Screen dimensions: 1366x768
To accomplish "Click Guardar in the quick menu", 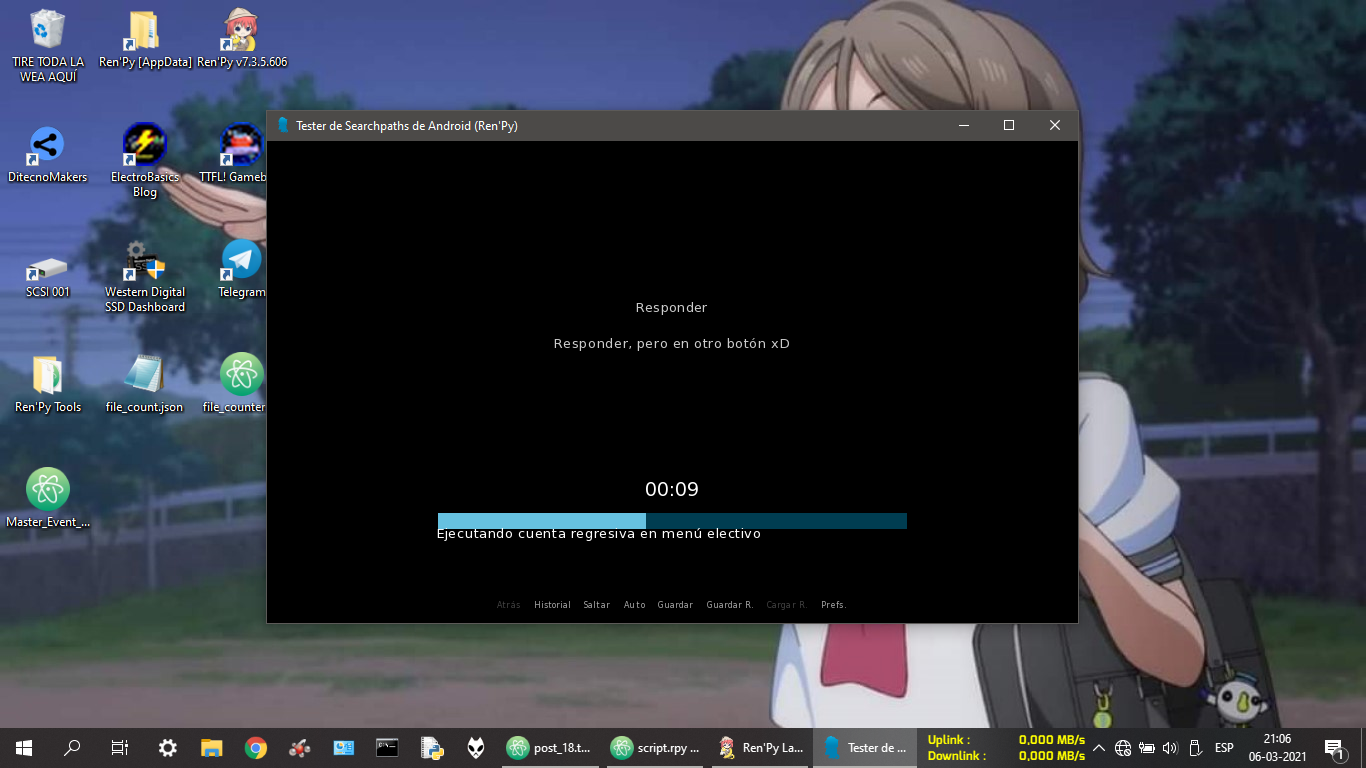I will 675,605.
